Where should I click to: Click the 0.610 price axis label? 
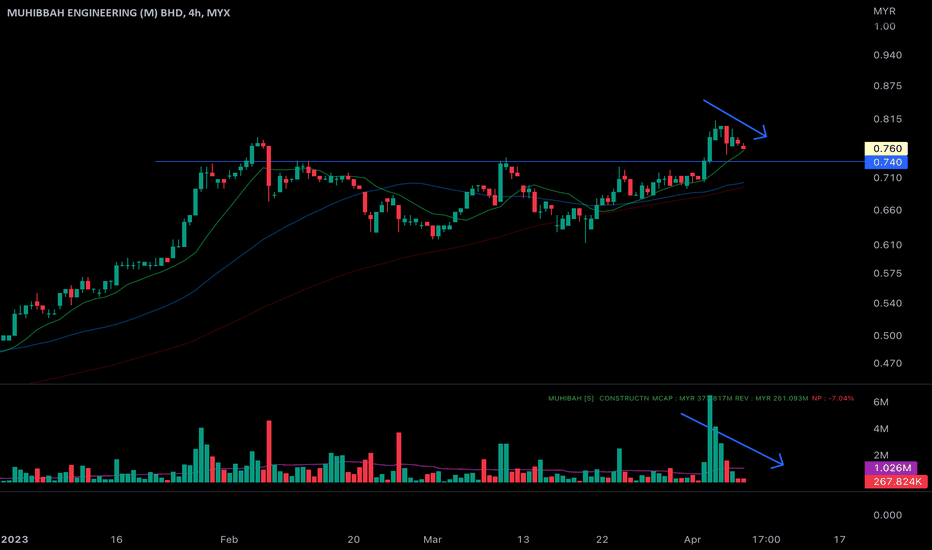tap(887, 245)
